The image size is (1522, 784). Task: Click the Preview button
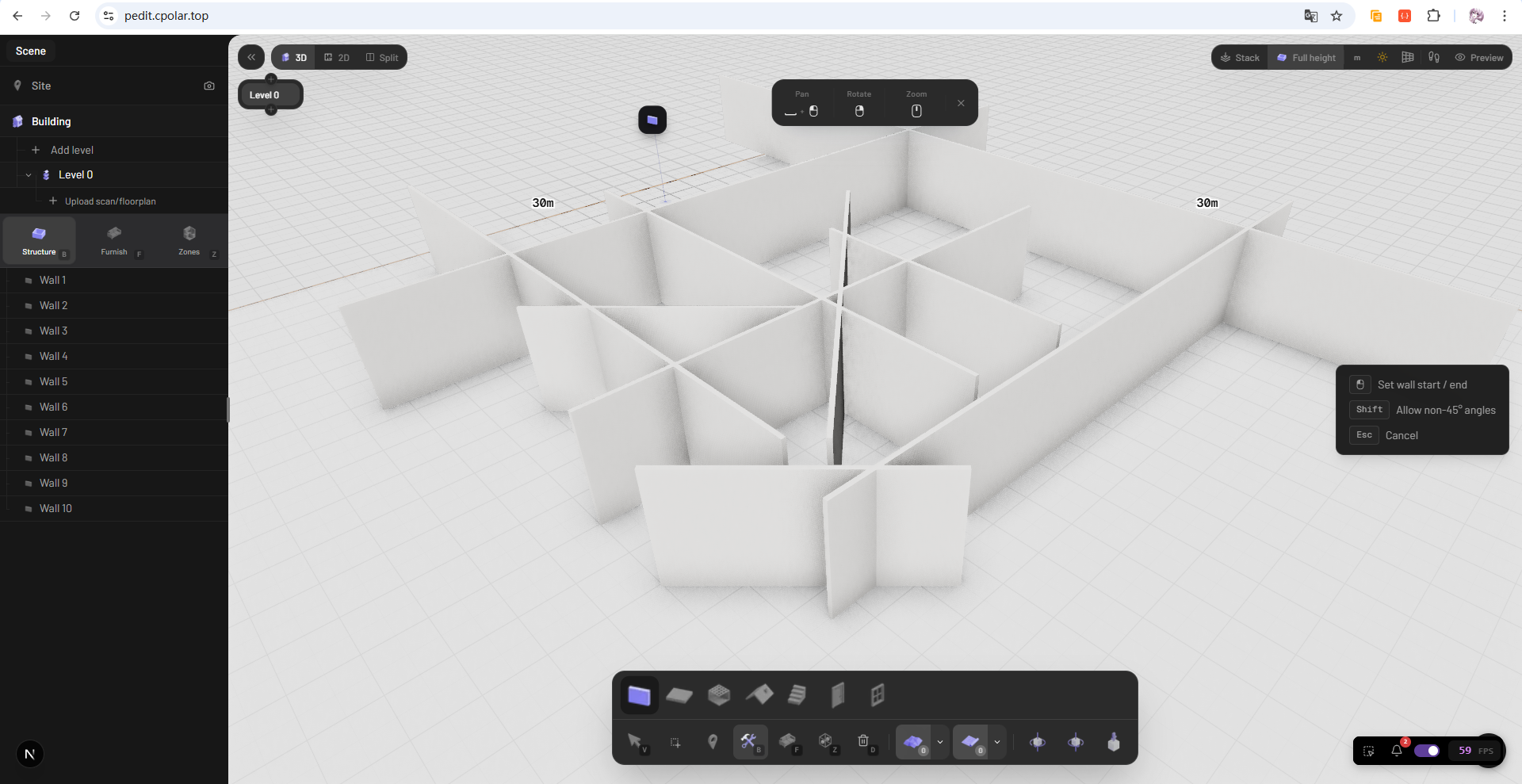click(1479, 57)
